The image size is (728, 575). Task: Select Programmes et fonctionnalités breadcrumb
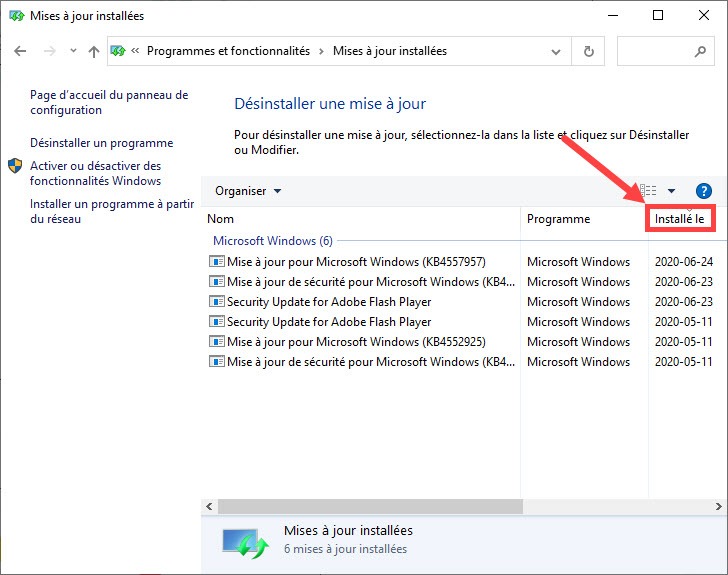tap(228, 51)
